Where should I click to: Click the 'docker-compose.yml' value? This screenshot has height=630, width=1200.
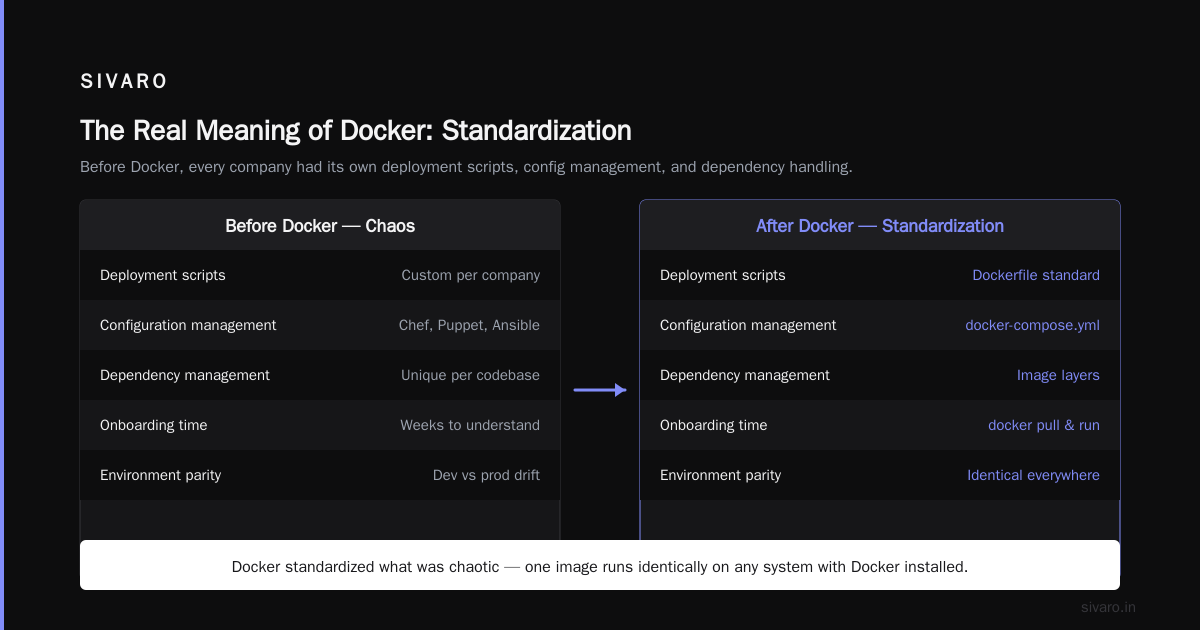tap(1032, 325)
